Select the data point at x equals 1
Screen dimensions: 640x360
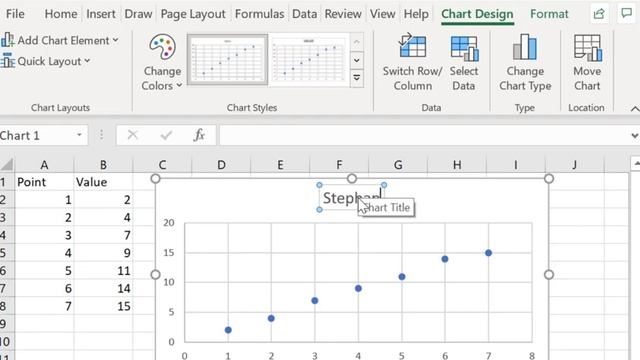coord(228,330)
